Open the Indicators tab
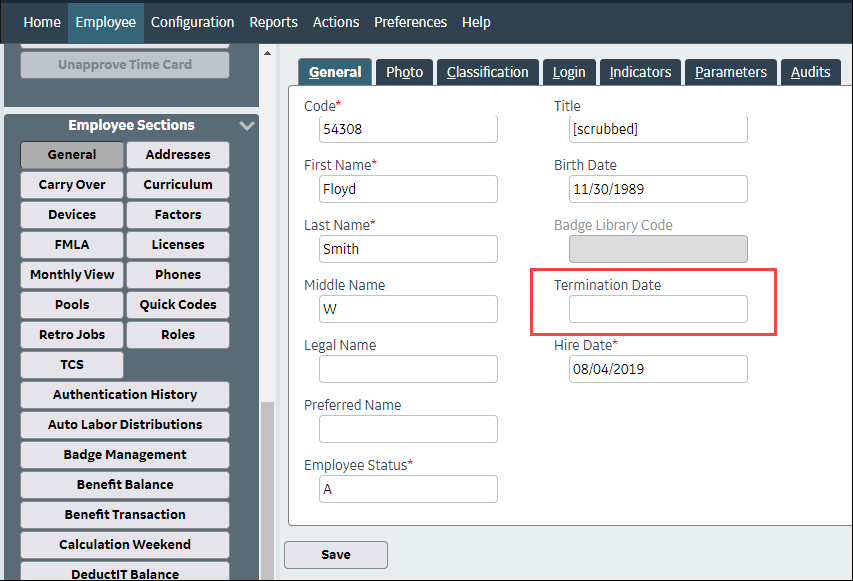 (640, 72)
